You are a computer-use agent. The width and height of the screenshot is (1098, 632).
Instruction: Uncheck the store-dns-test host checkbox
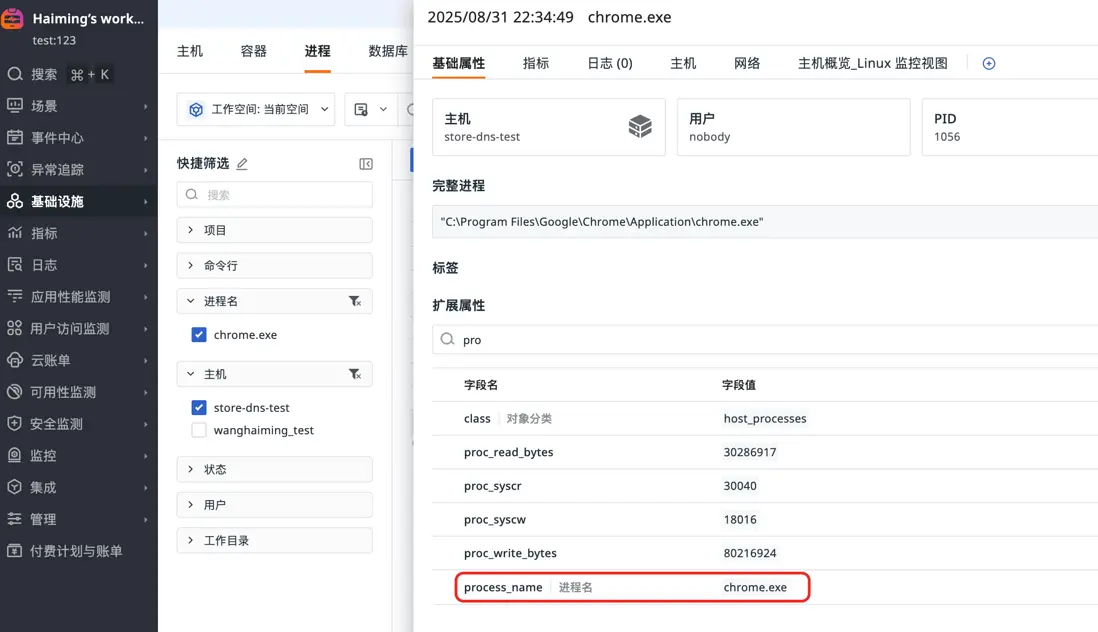(x=199, y=407)
